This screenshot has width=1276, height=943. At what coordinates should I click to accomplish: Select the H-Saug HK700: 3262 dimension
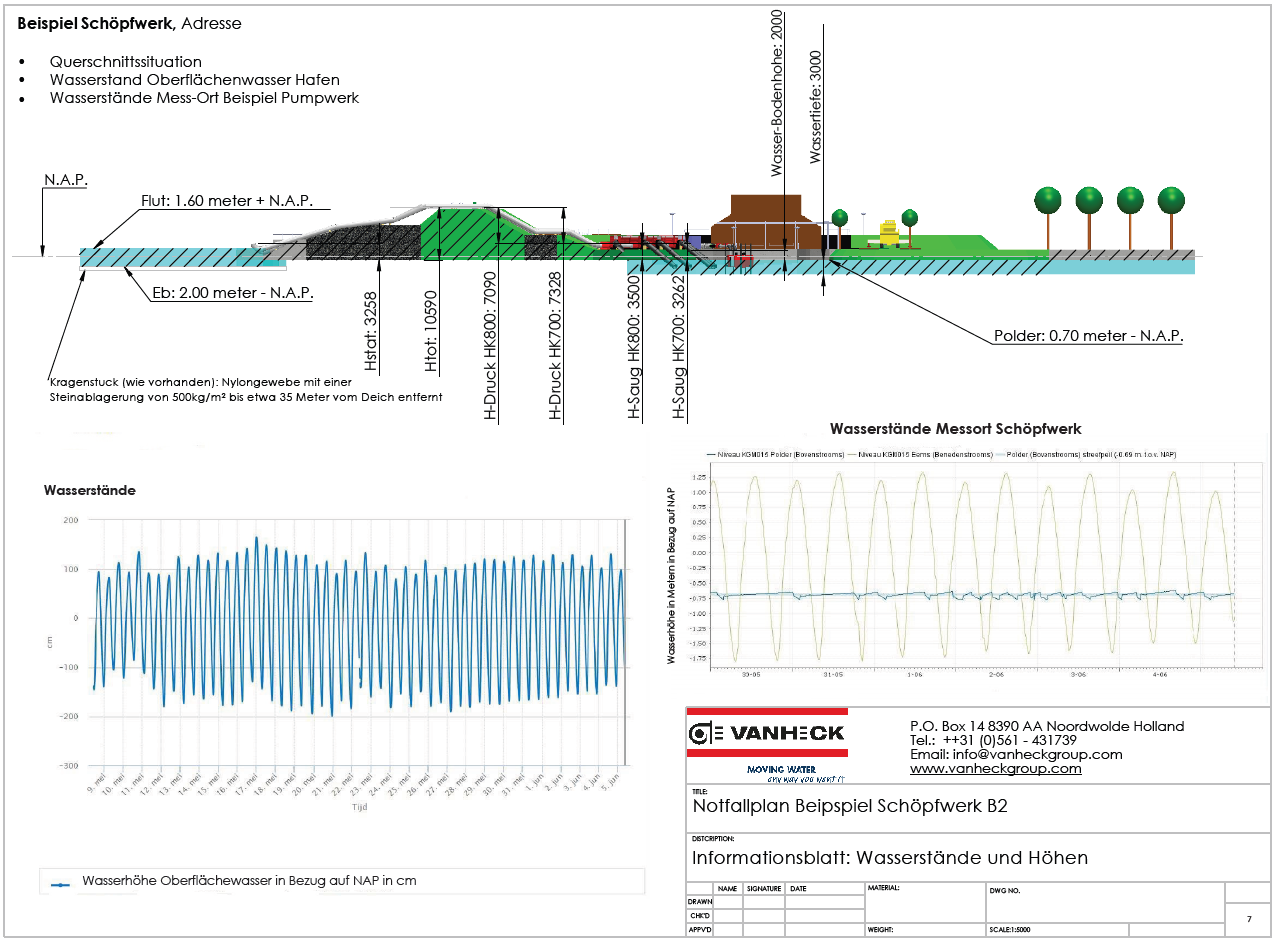tap(679, 345)
